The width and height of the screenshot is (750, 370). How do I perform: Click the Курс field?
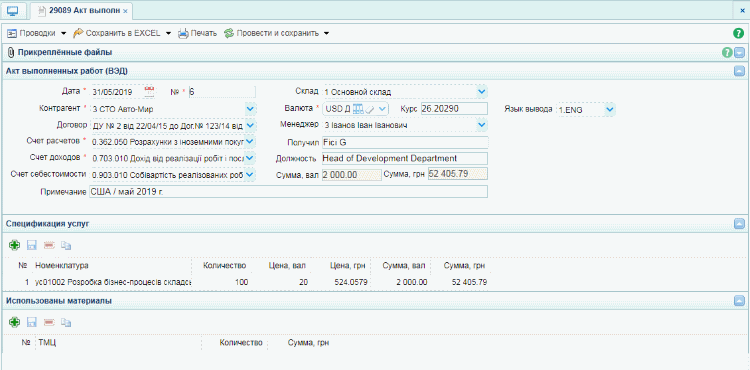point(454,109)
